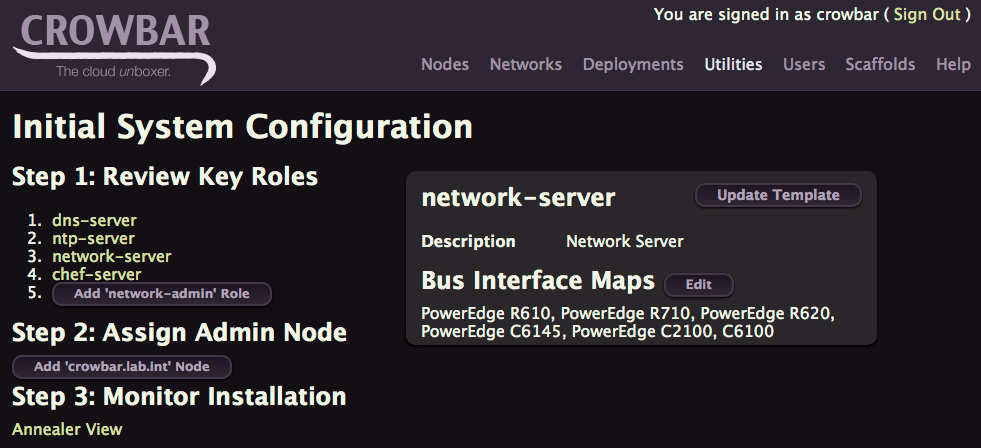Click the network-server panel heading

pyautogui.click(x=518, y=198)
